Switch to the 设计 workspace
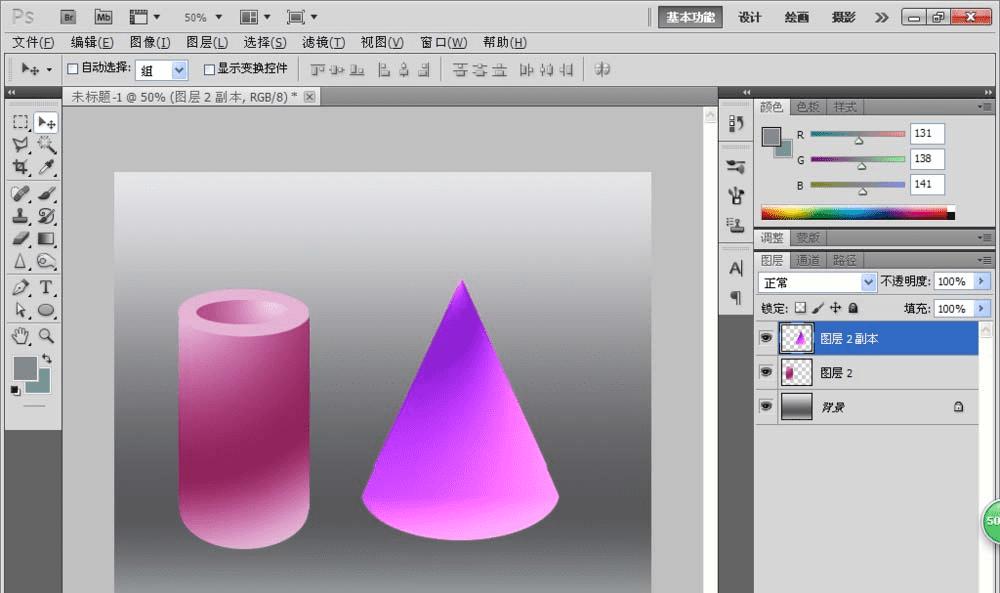 click(x=750, y=17)
